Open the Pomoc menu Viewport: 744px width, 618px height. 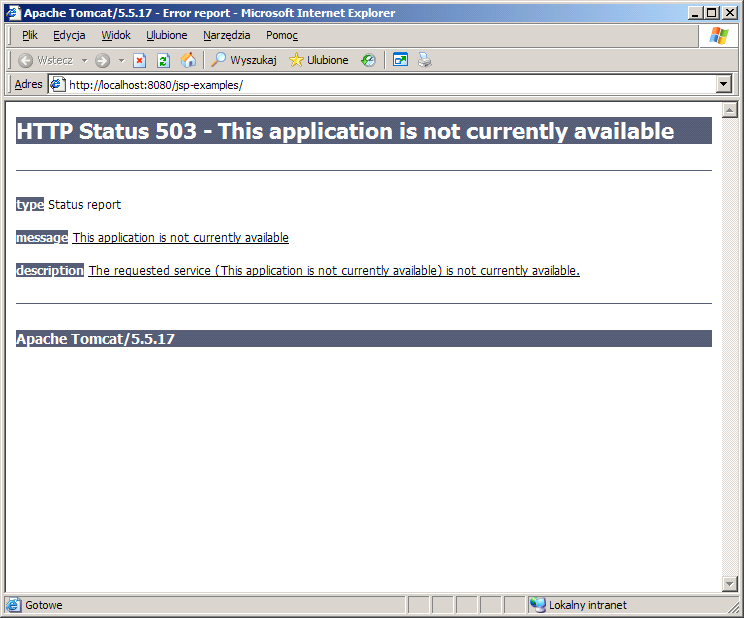coord(282,35)
